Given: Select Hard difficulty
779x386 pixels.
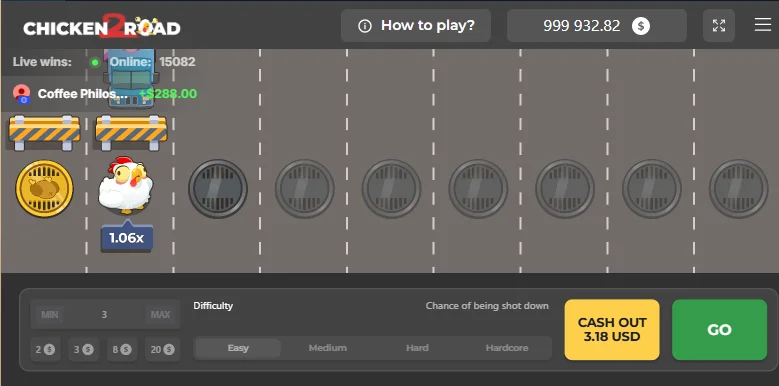Looking at the screenshot, I should [x=417, y=348].
